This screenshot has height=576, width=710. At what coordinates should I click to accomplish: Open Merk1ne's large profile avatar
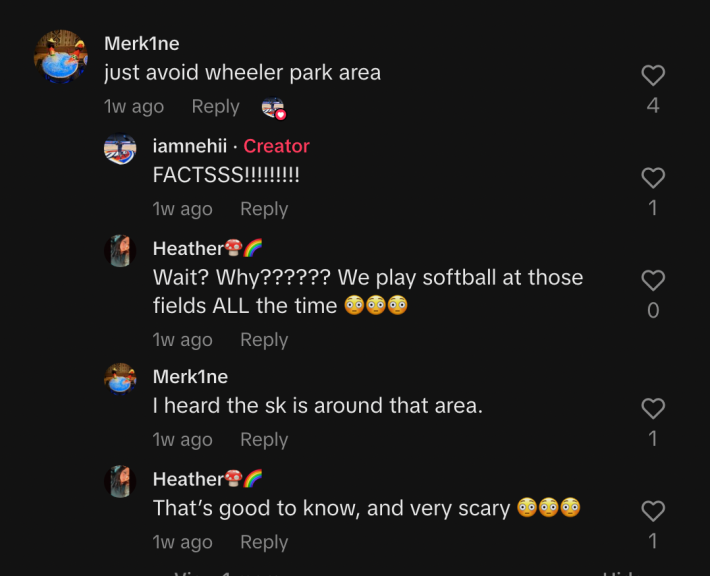61,57
